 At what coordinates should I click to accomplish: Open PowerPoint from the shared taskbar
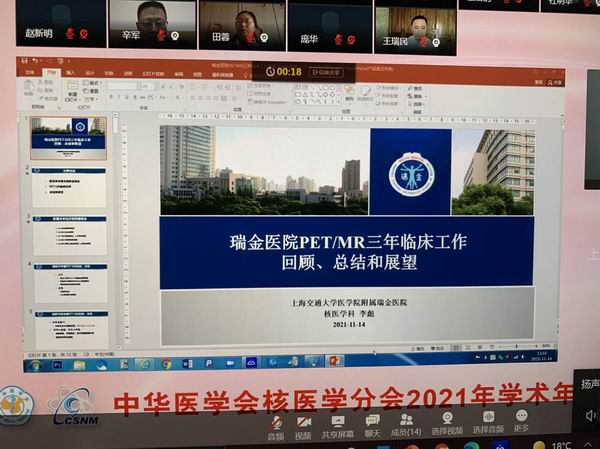point(334,361)
